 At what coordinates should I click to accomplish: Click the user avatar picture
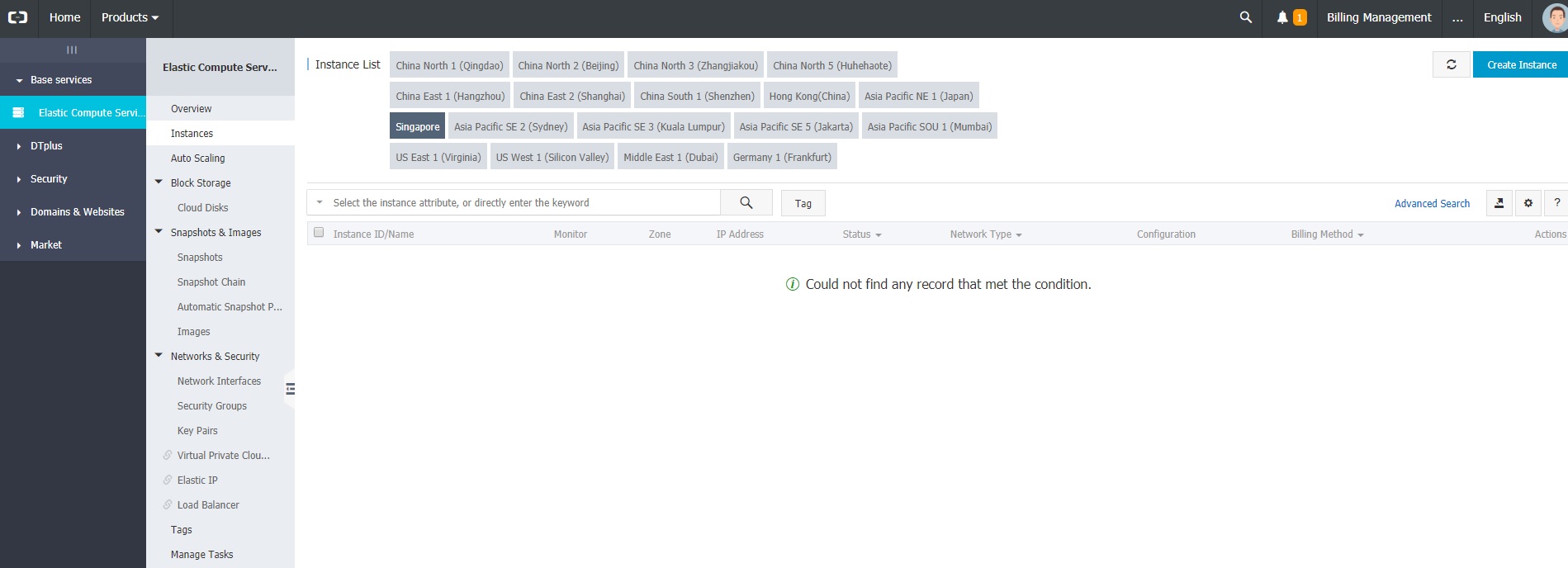[x=1556, y=17]
